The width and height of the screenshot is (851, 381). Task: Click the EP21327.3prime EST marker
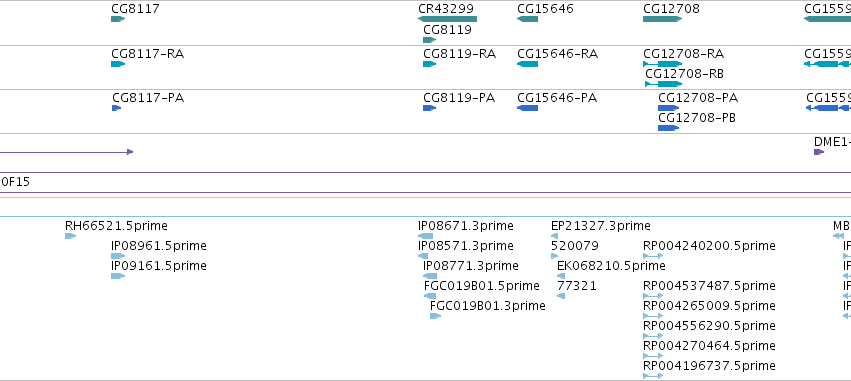coord(554,236)
